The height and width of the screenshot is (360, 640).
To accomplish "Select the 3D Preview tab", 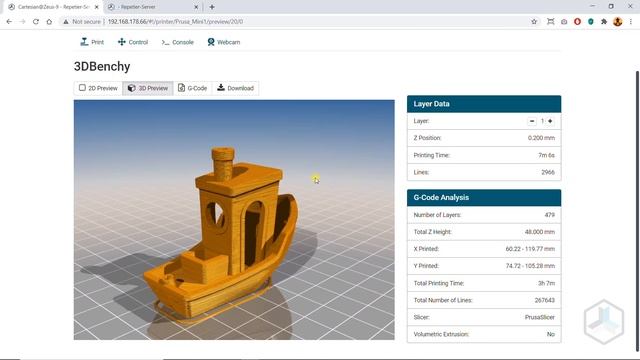I will (148, 88).
